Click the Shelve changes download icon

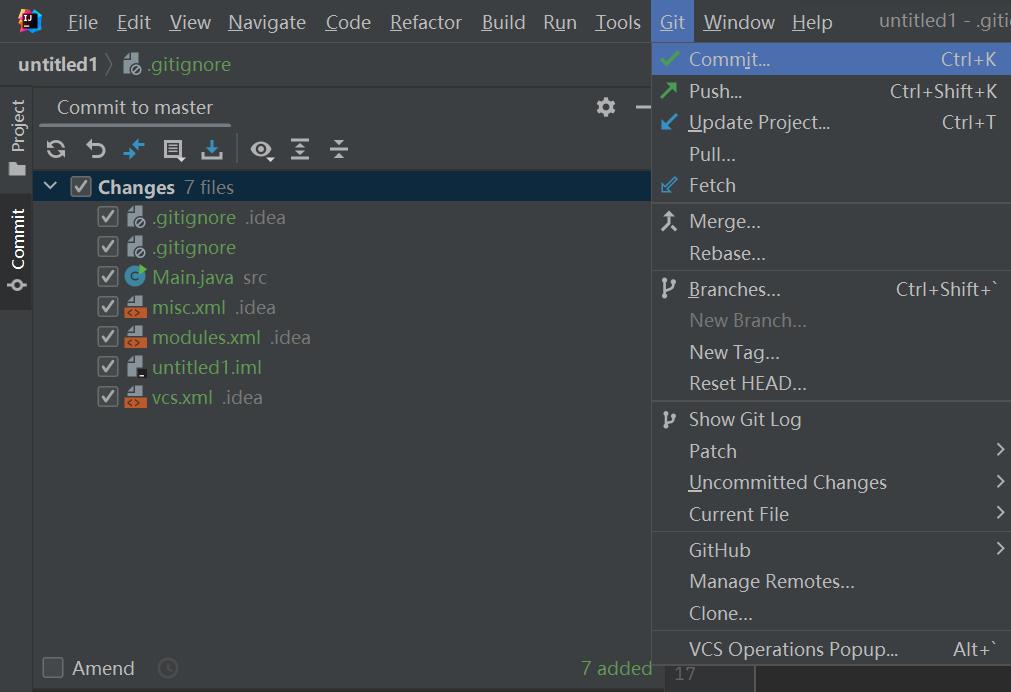pos(212,150)
